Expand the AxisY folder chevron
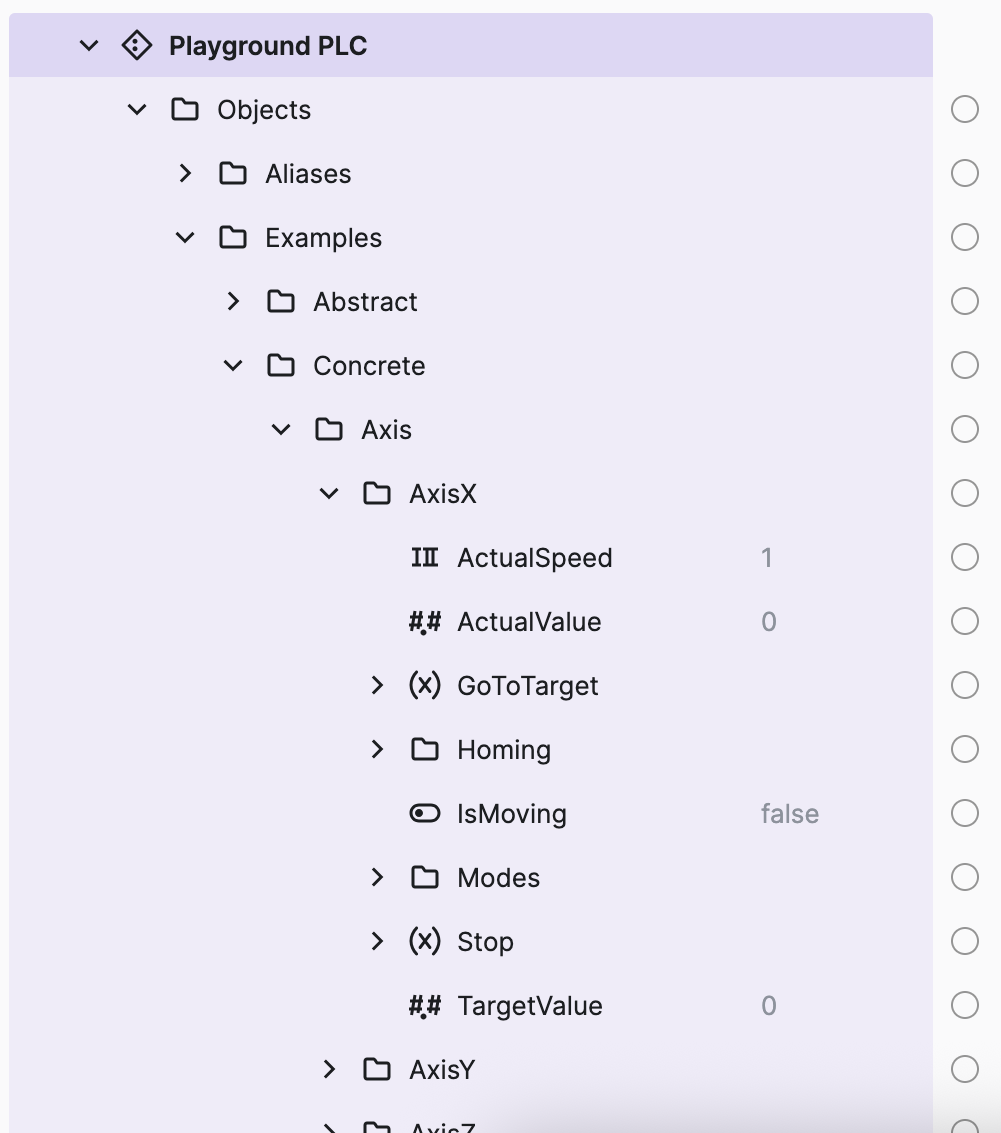The image size is (1001, 1133). 329,1070
